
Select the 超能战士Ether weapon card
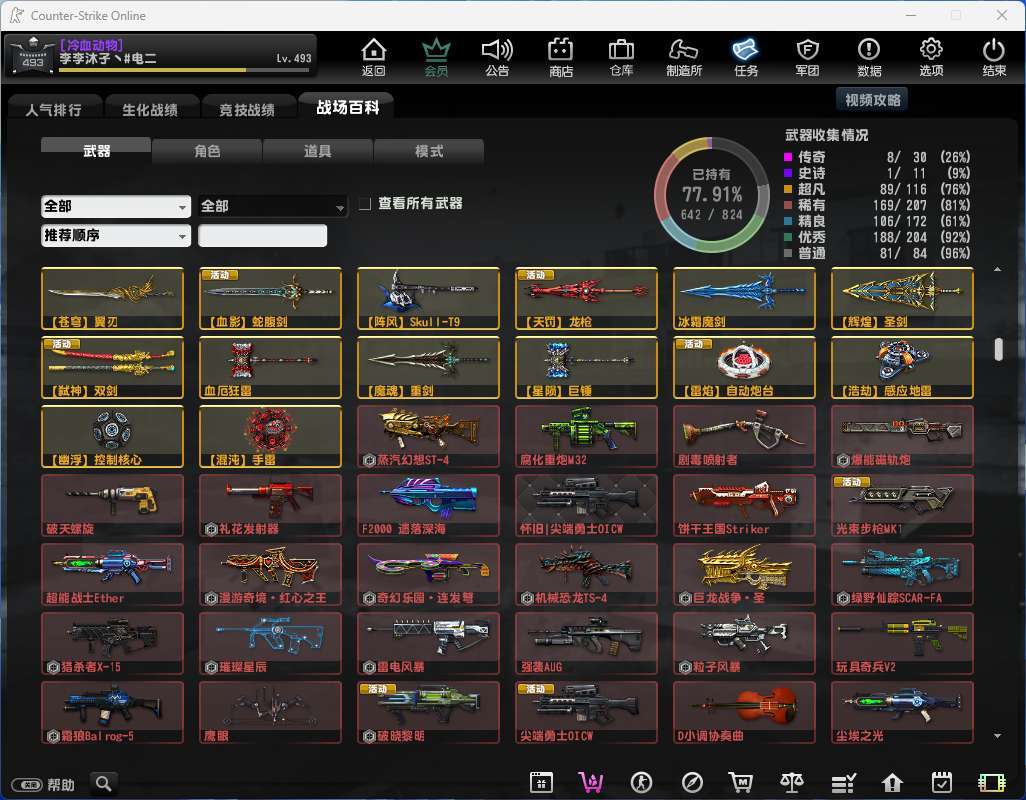(113, 574)
